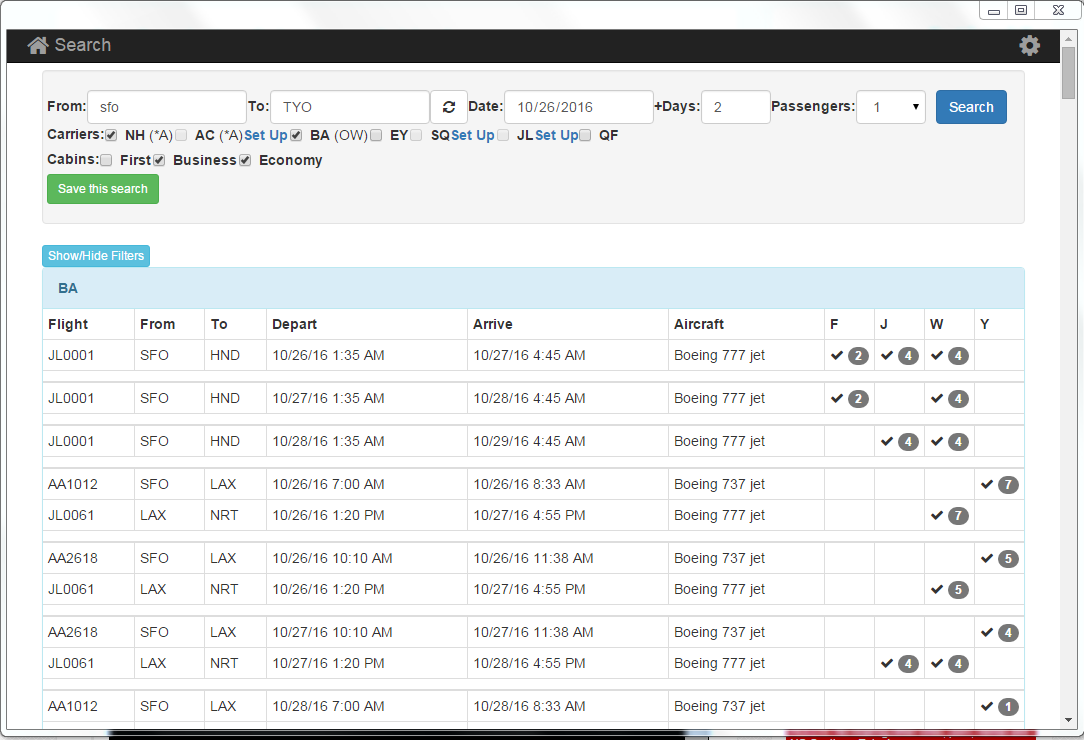Enable the First cabin checkbox

coord(106,160)
